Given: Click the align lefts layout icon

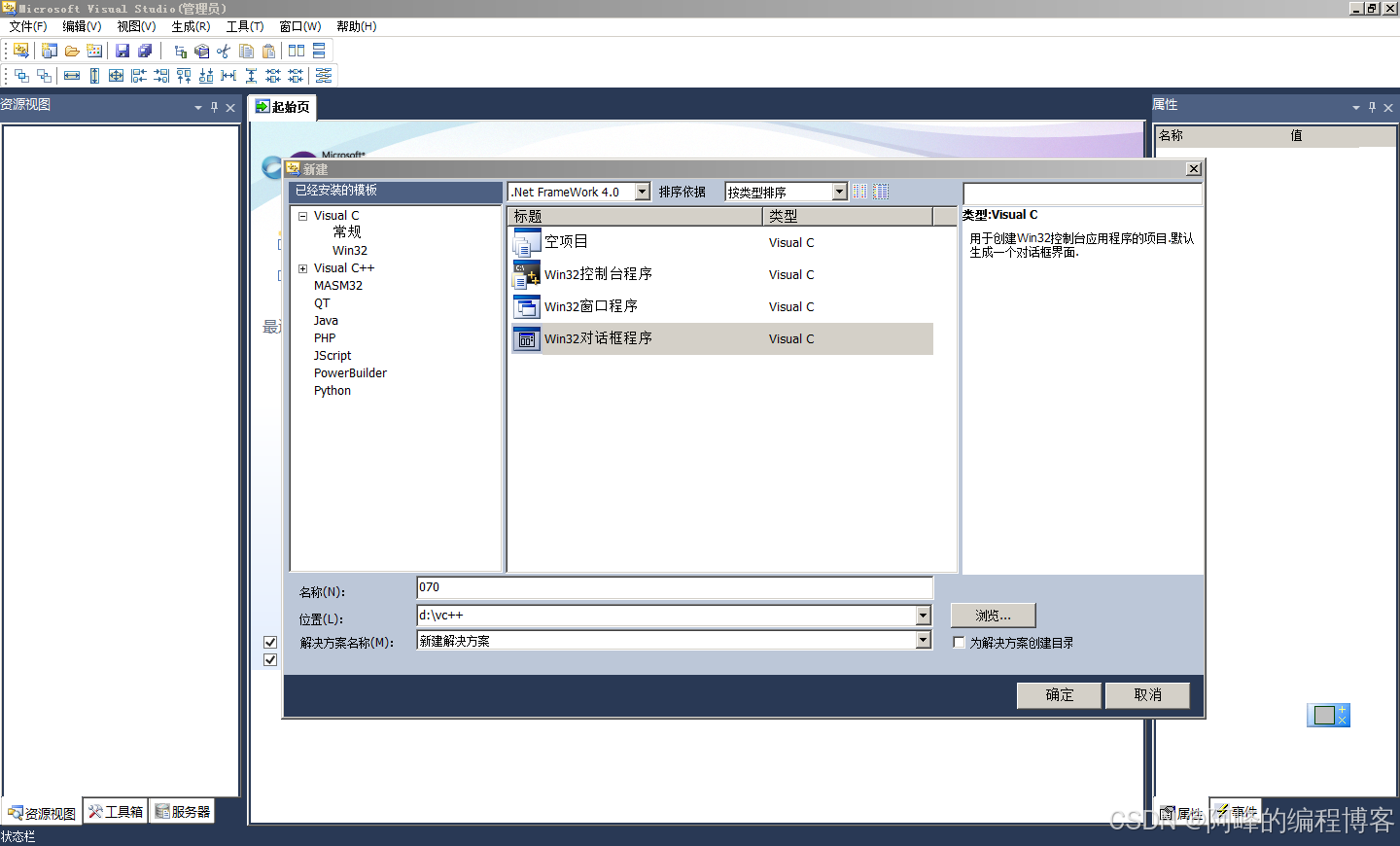Looking at the screenshot, I should pos(139,75).
